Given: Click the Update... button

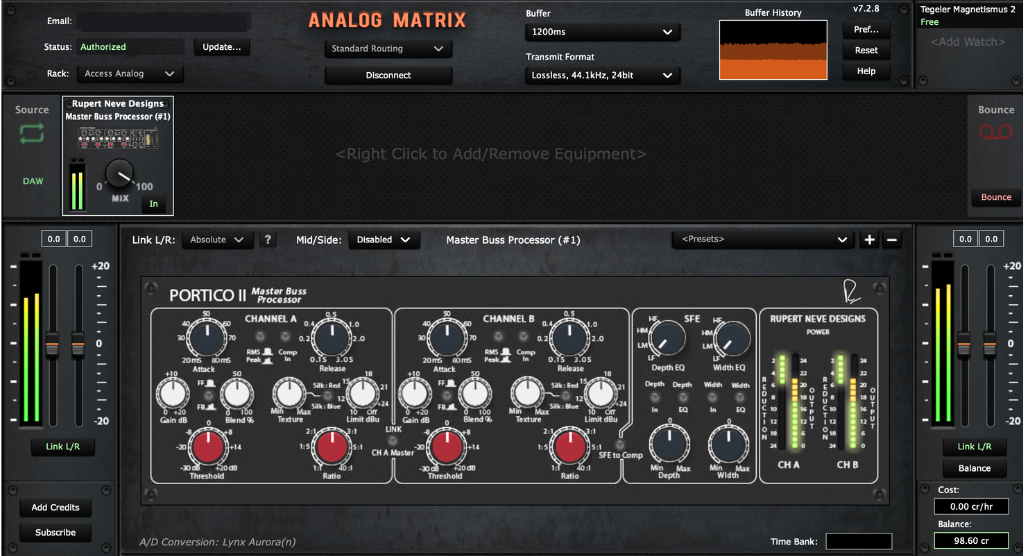Looking at the screenshot, I should click(x=221, y=47).
